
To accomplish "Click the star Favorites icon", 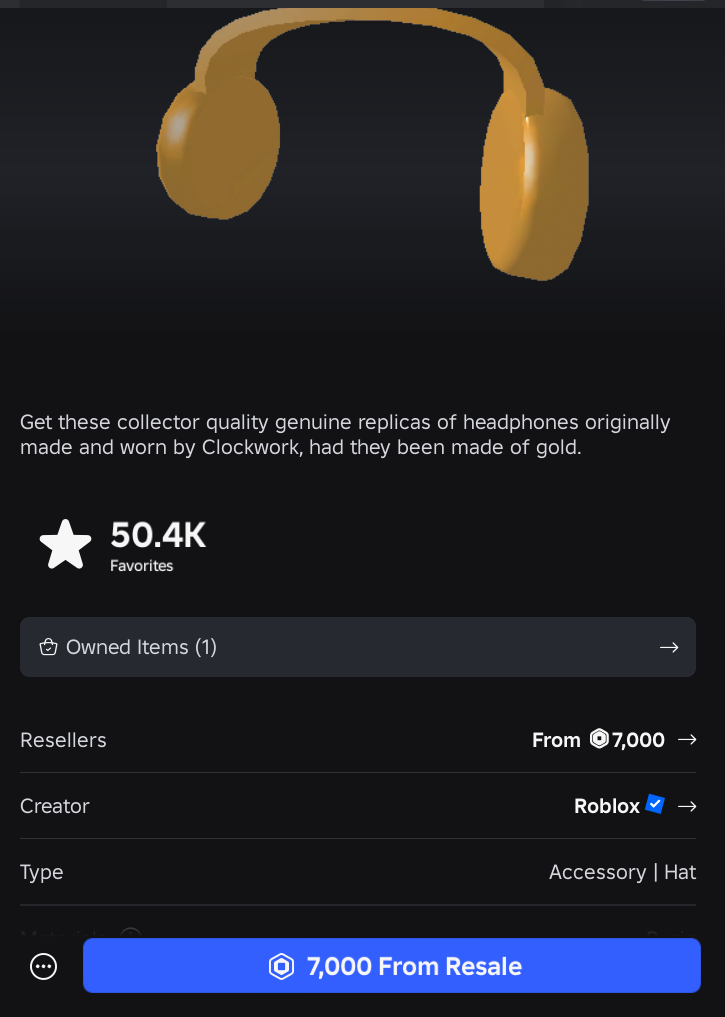I will pyautogui.click(x=65, y=545).
